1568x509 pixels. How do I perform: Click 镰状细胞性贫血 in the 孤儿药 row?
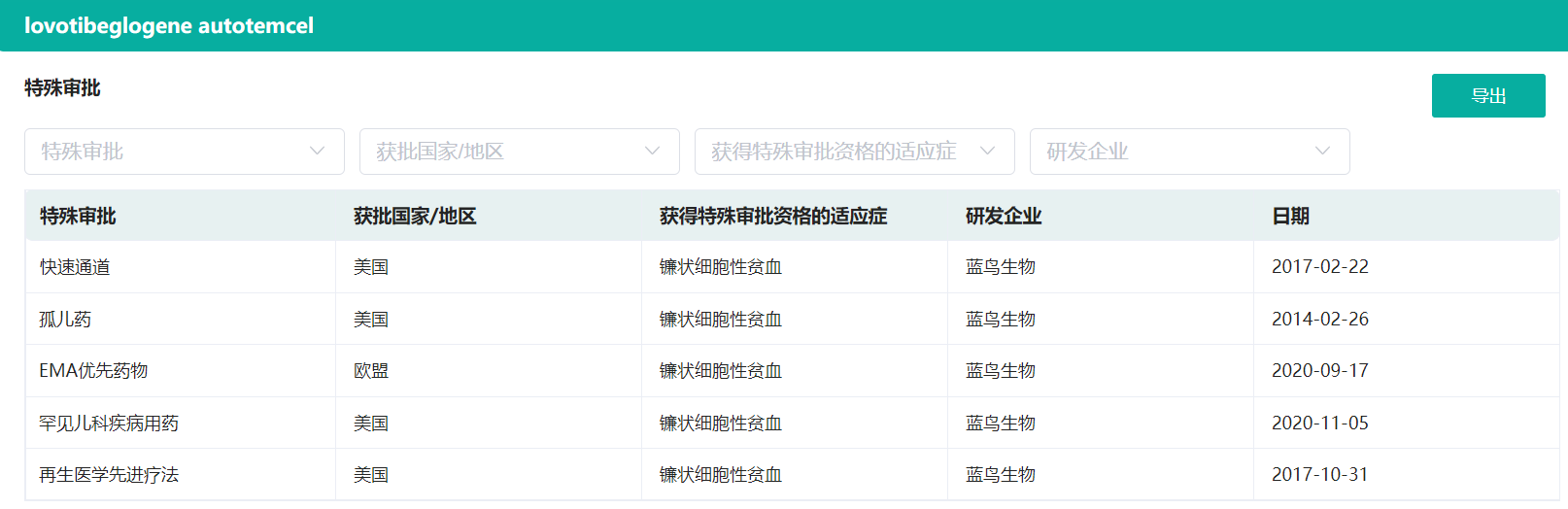coord(721,319)
